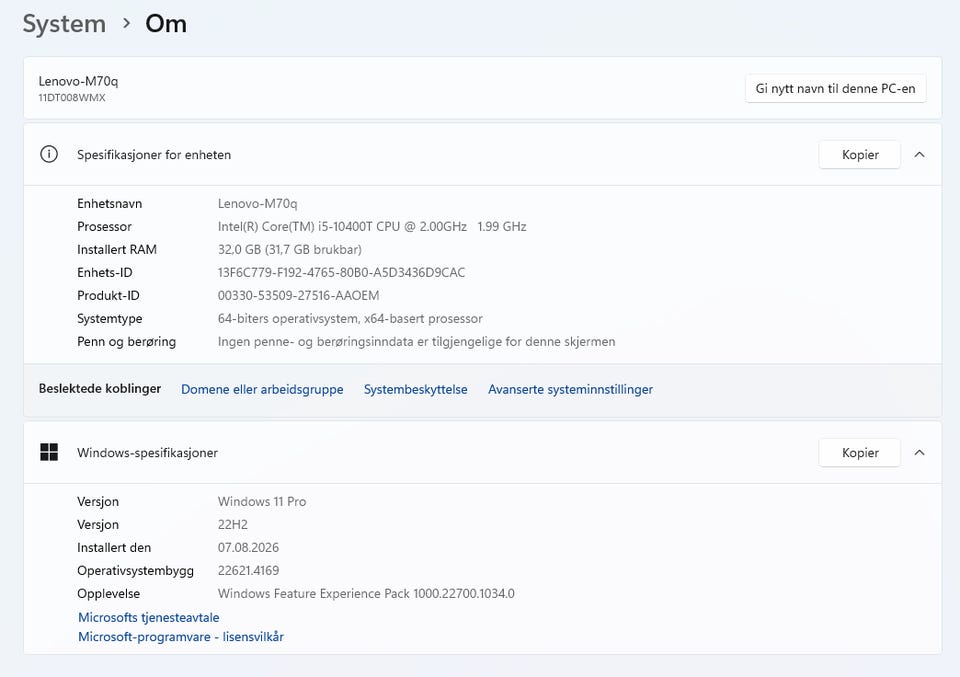Select Produkt-ID value 00330-53509-27516-AAOEM
Viewport: 960px width, 677px height.
point(298,296)
